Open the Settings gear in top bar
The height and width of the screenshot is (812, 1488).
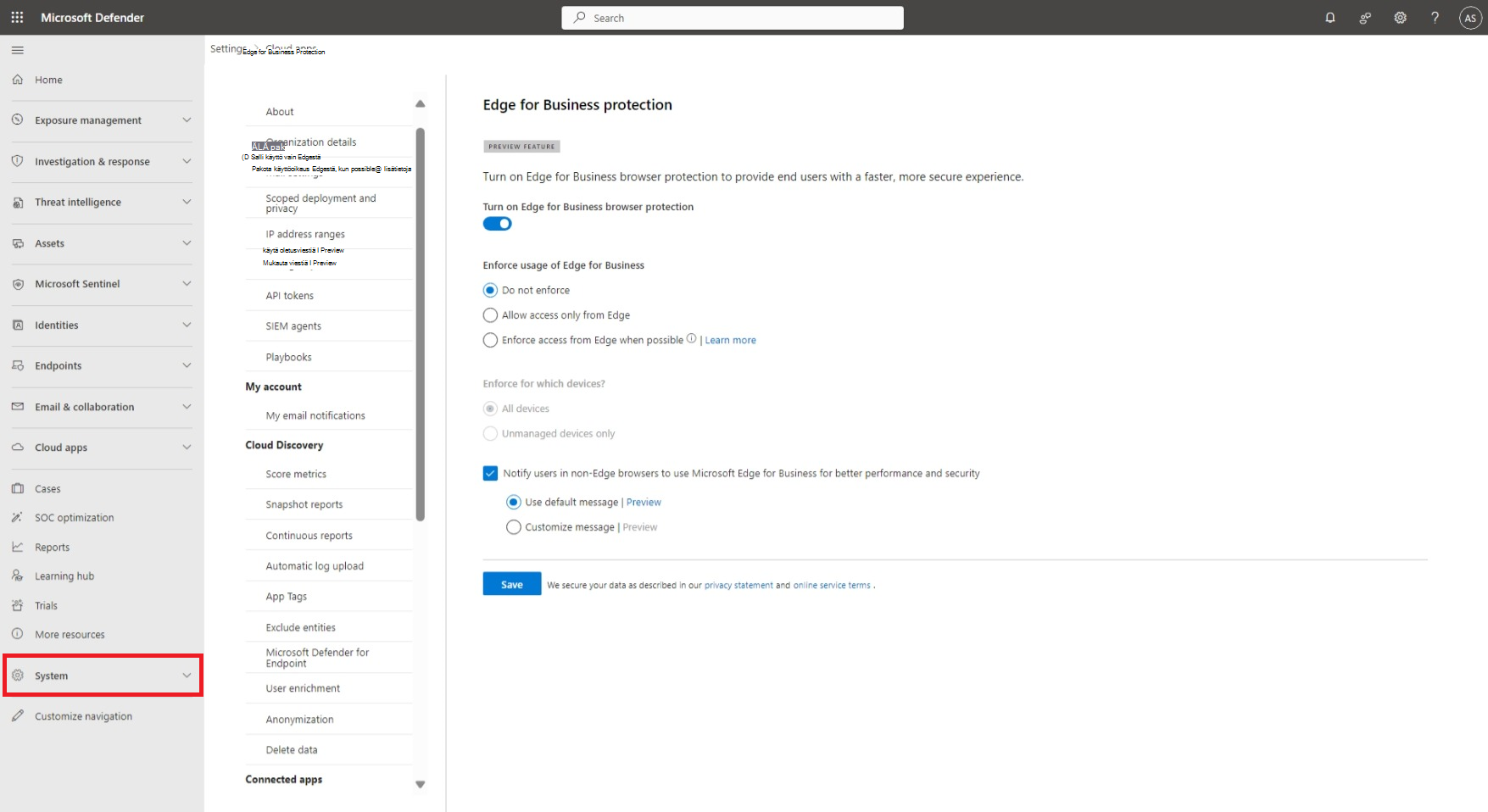1400,17
